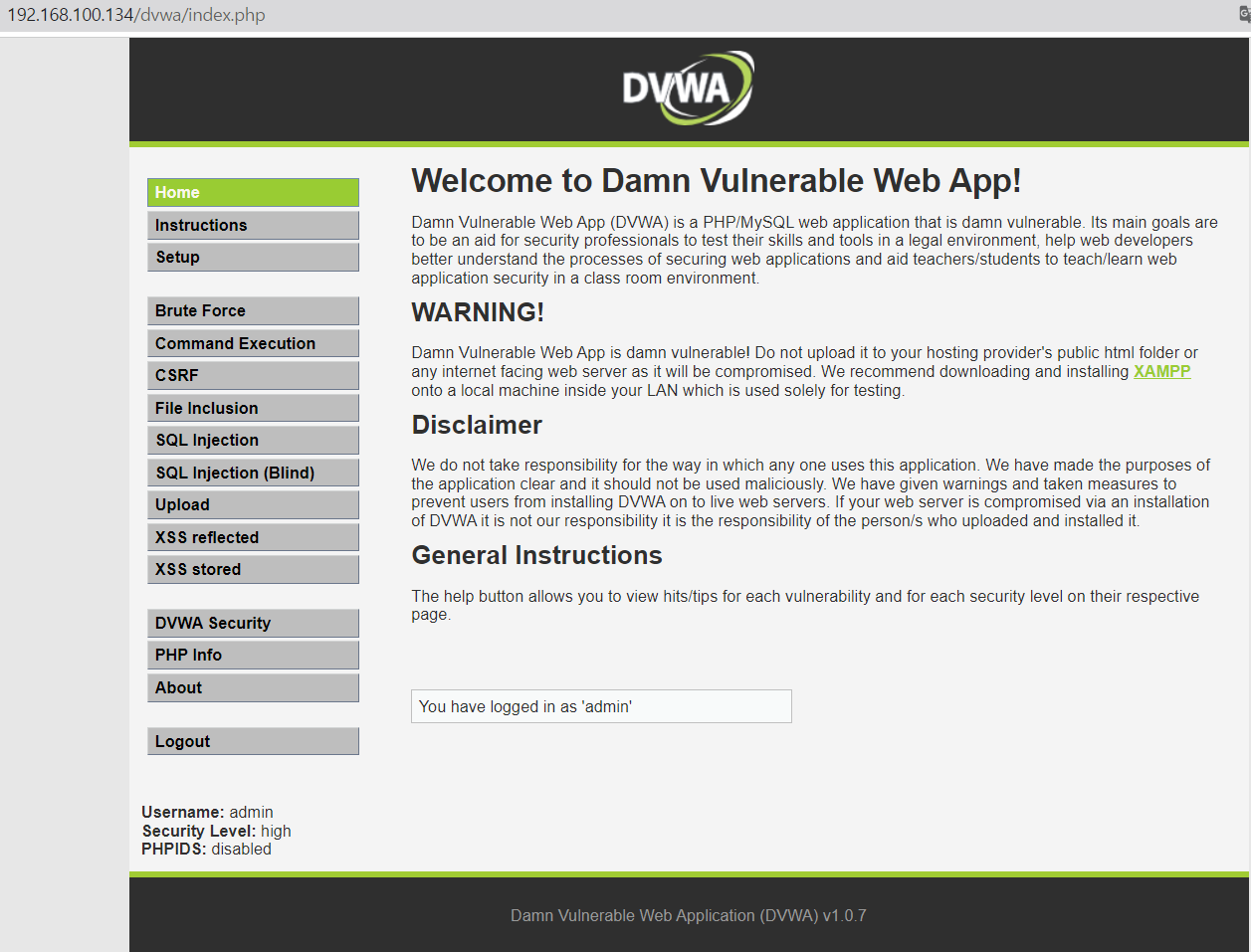
Task: Select the Home menu item
Action: (x=253, y=192)
